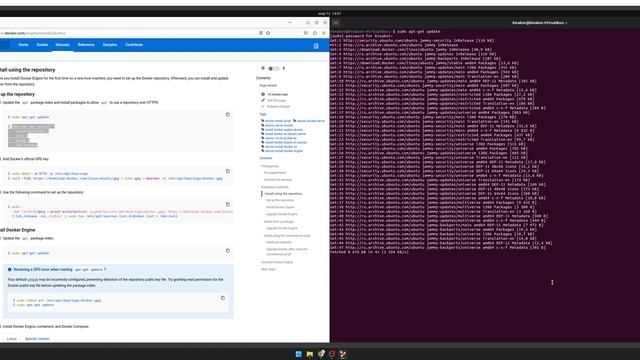Open the 'ubuntu 22.04 docker-ce' tag
640x360 pixels.
pyautogui.click(x=281, y=138)
